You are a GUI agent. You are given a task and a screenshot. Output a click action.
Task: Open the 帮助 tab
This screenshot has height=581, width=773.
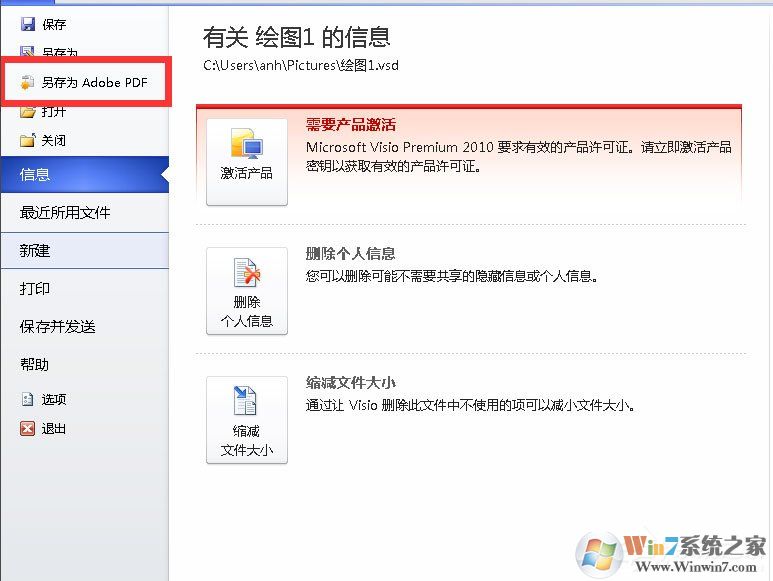tap(85, 364)
